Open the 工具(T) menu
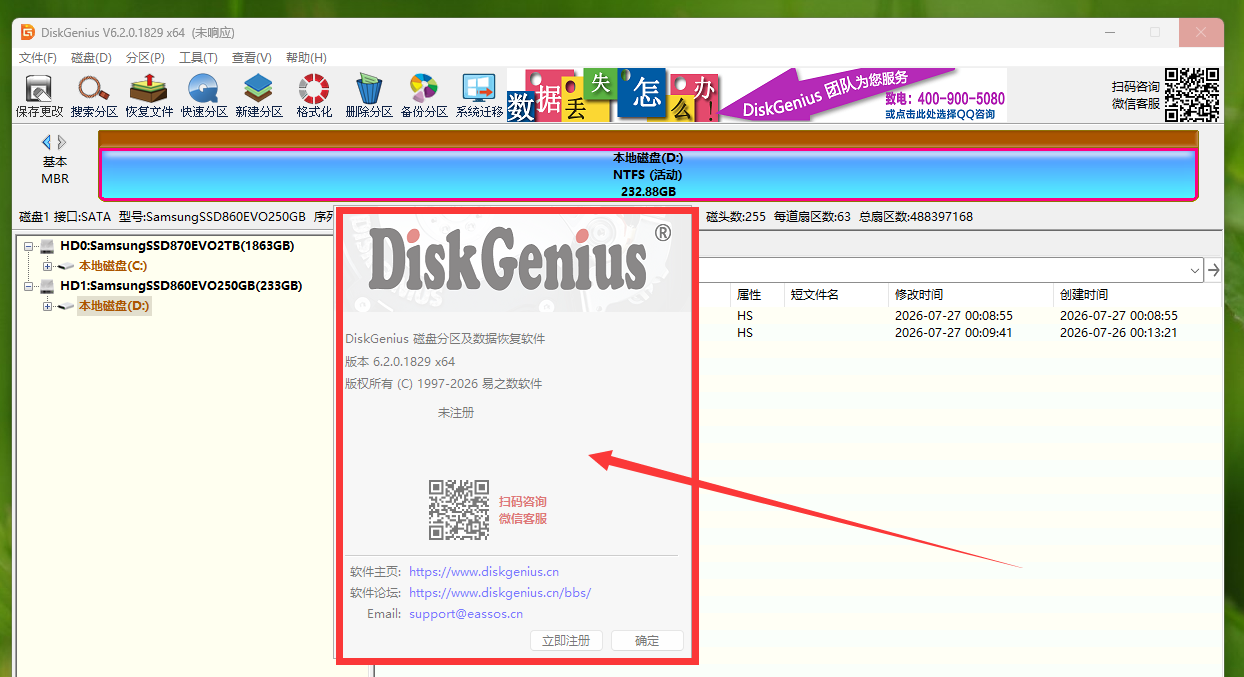The image size is (1244, 677). pos(198,58)
